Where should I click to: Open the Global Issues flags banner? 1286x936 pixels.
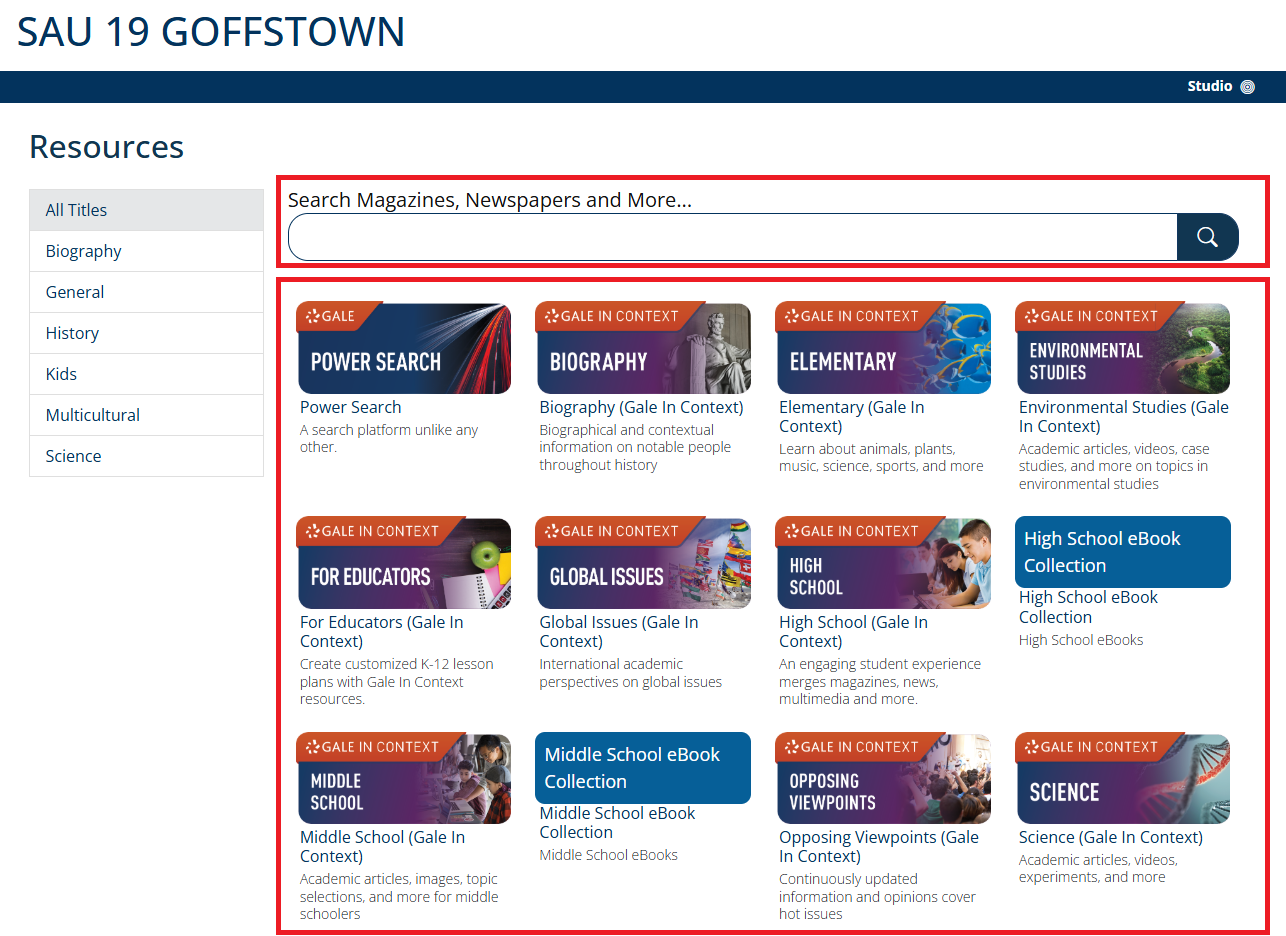[x=643, y=564]
